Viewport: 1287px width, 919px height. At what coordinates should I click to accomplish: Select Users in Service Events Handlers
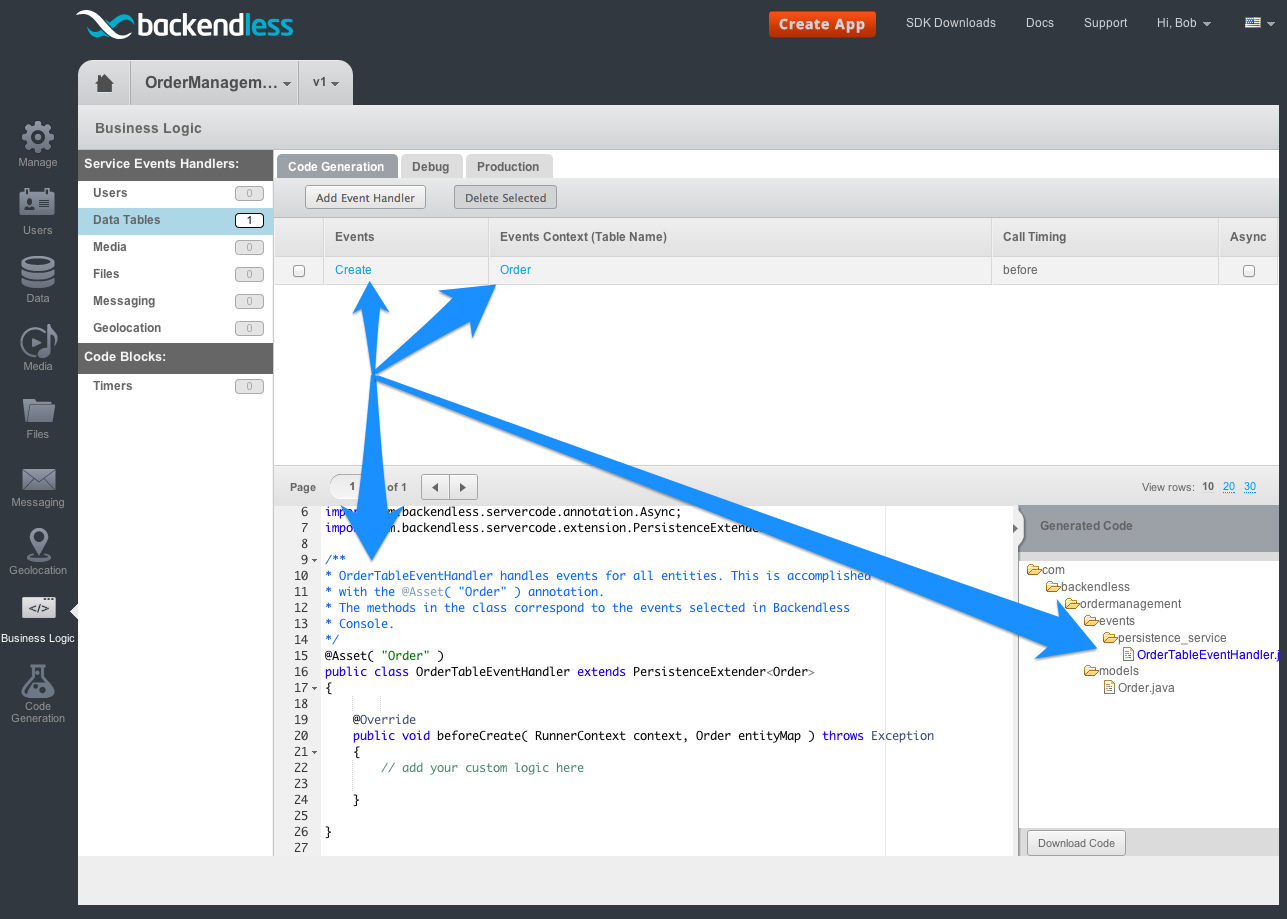coord(175,193)
